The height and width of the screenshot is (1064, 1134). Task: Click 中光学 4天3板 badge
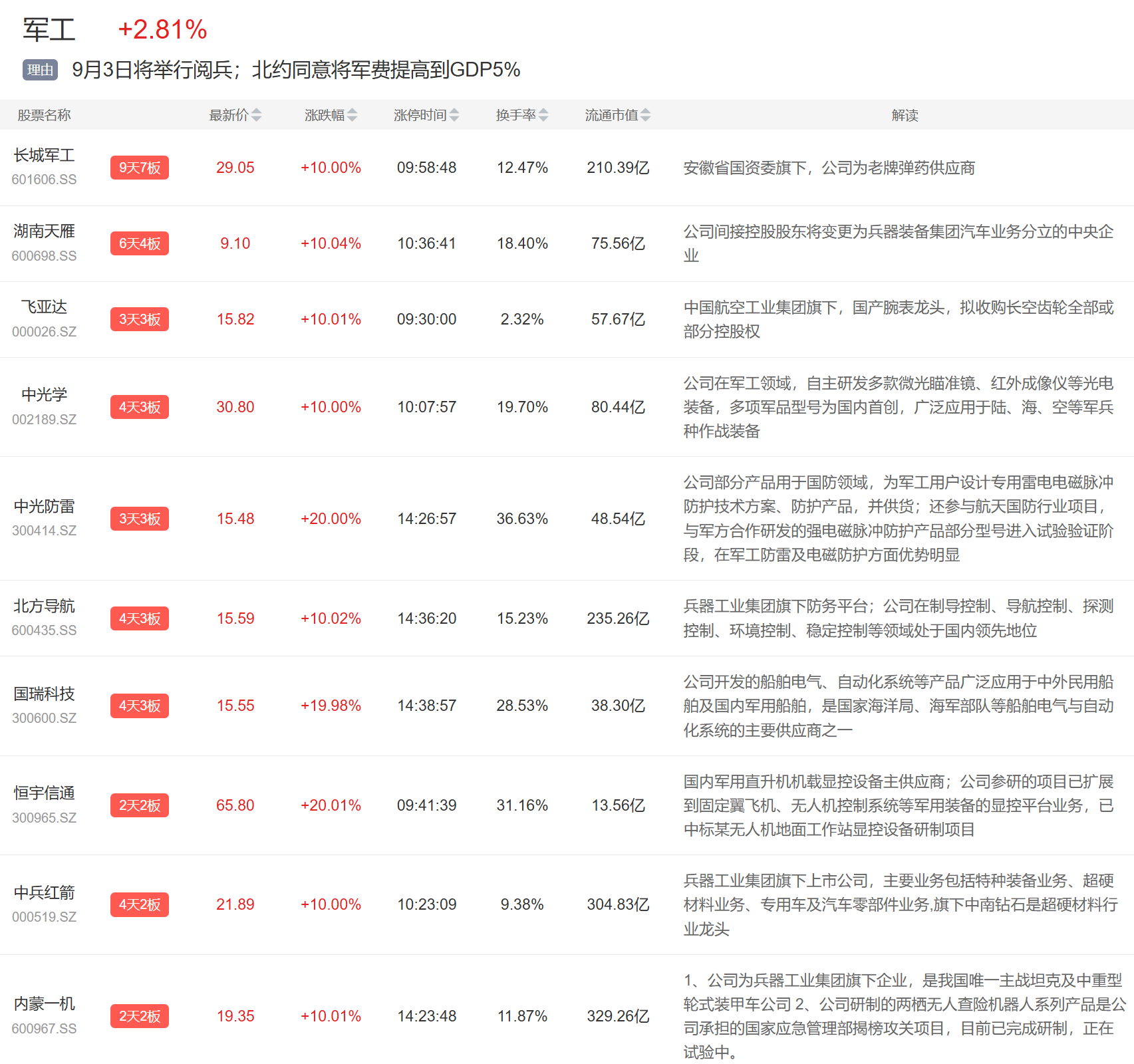pos(140,407)
